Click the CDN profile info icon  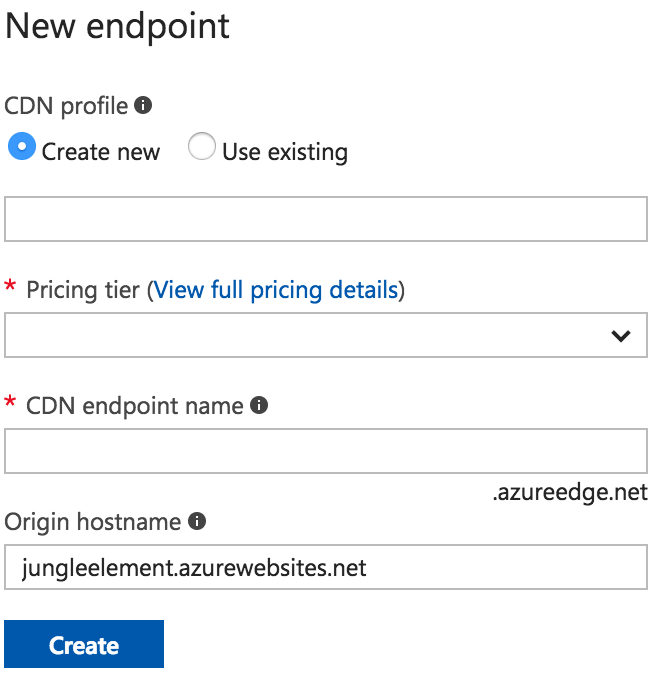point(143,105)
